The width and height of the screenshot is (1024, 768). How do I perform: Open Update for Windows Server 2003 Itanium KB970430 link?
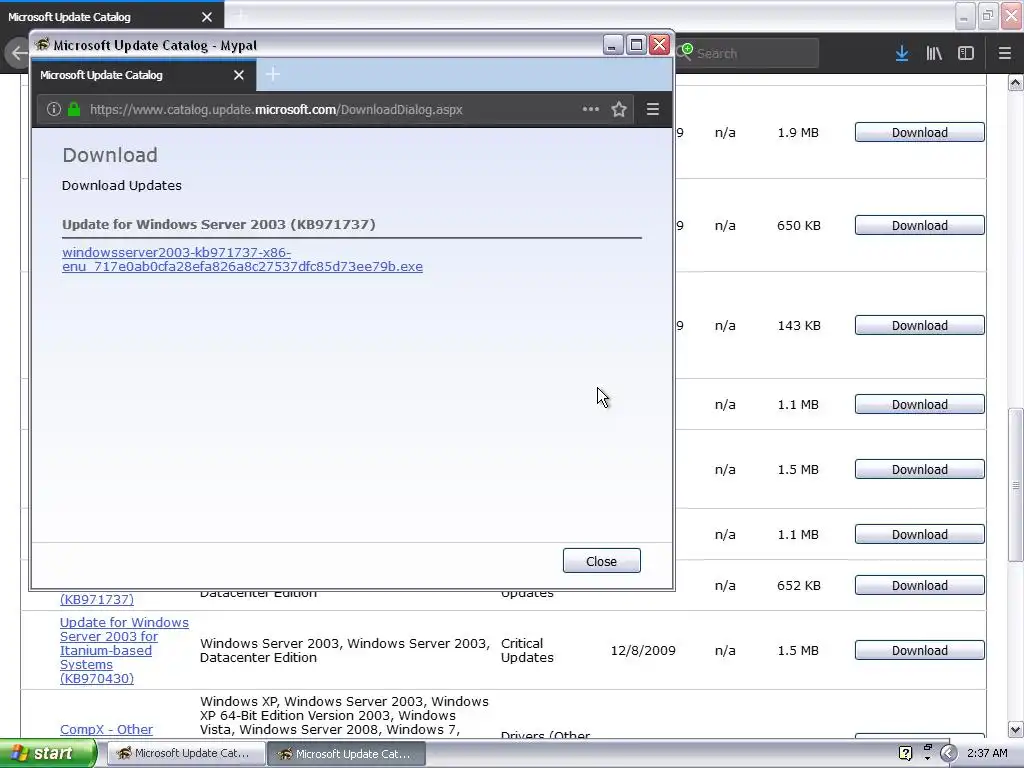pyautogui.click(x=124, y=650)
